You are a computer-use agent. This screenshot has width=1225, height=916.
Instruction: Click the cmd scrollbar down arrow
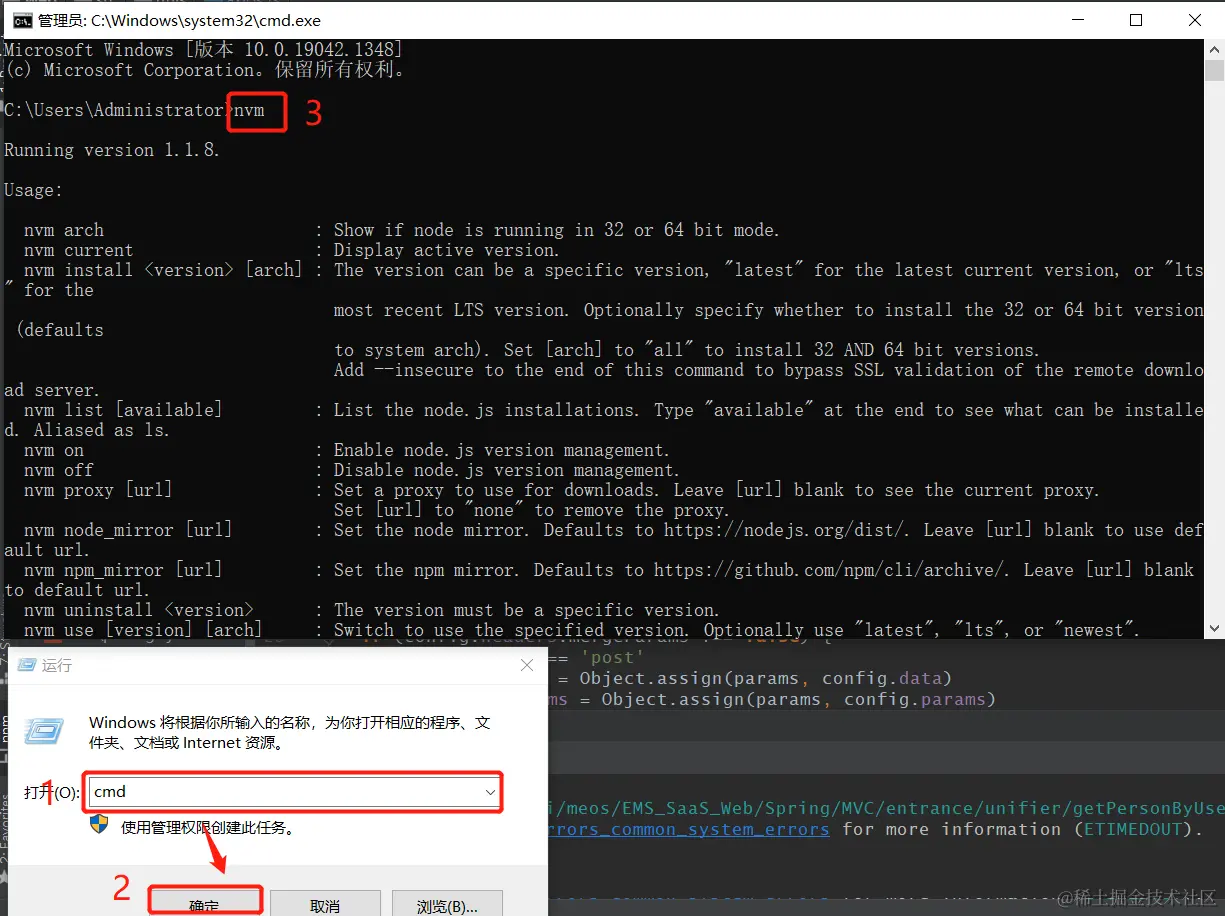coord(1215,629)
